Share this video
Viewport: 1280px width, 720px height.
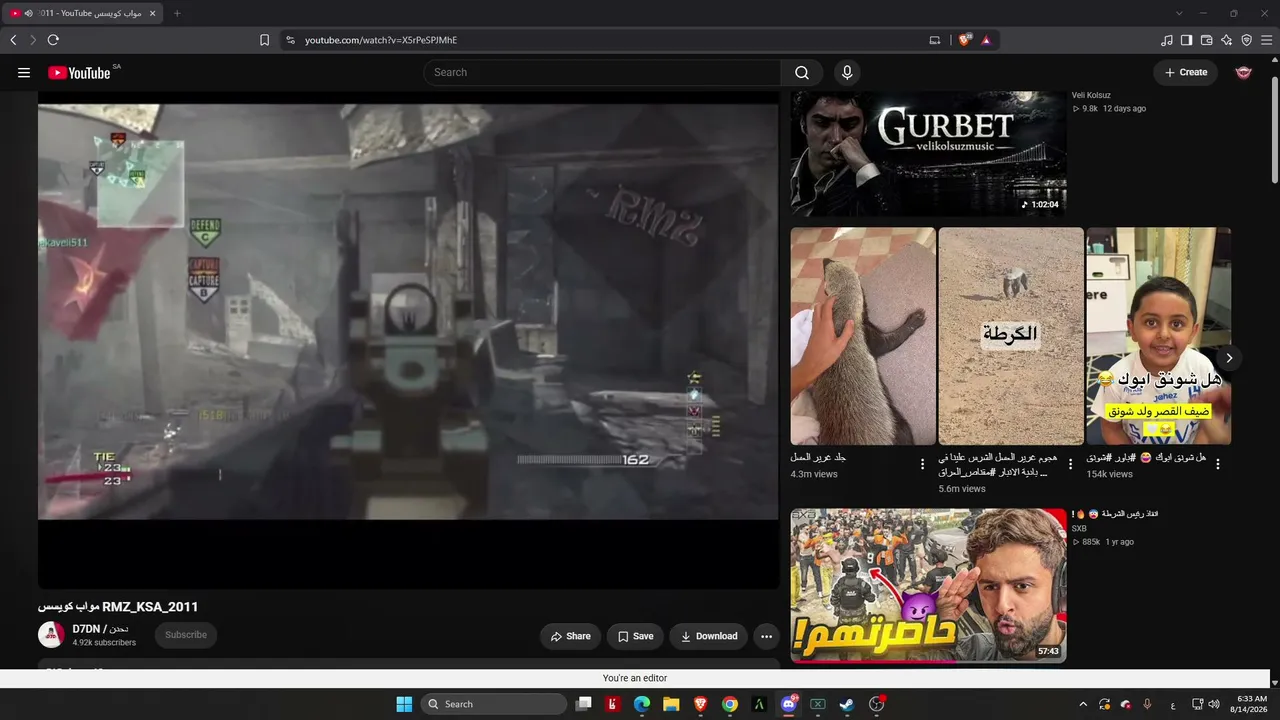pyautogui.click(x=570, y=636)
